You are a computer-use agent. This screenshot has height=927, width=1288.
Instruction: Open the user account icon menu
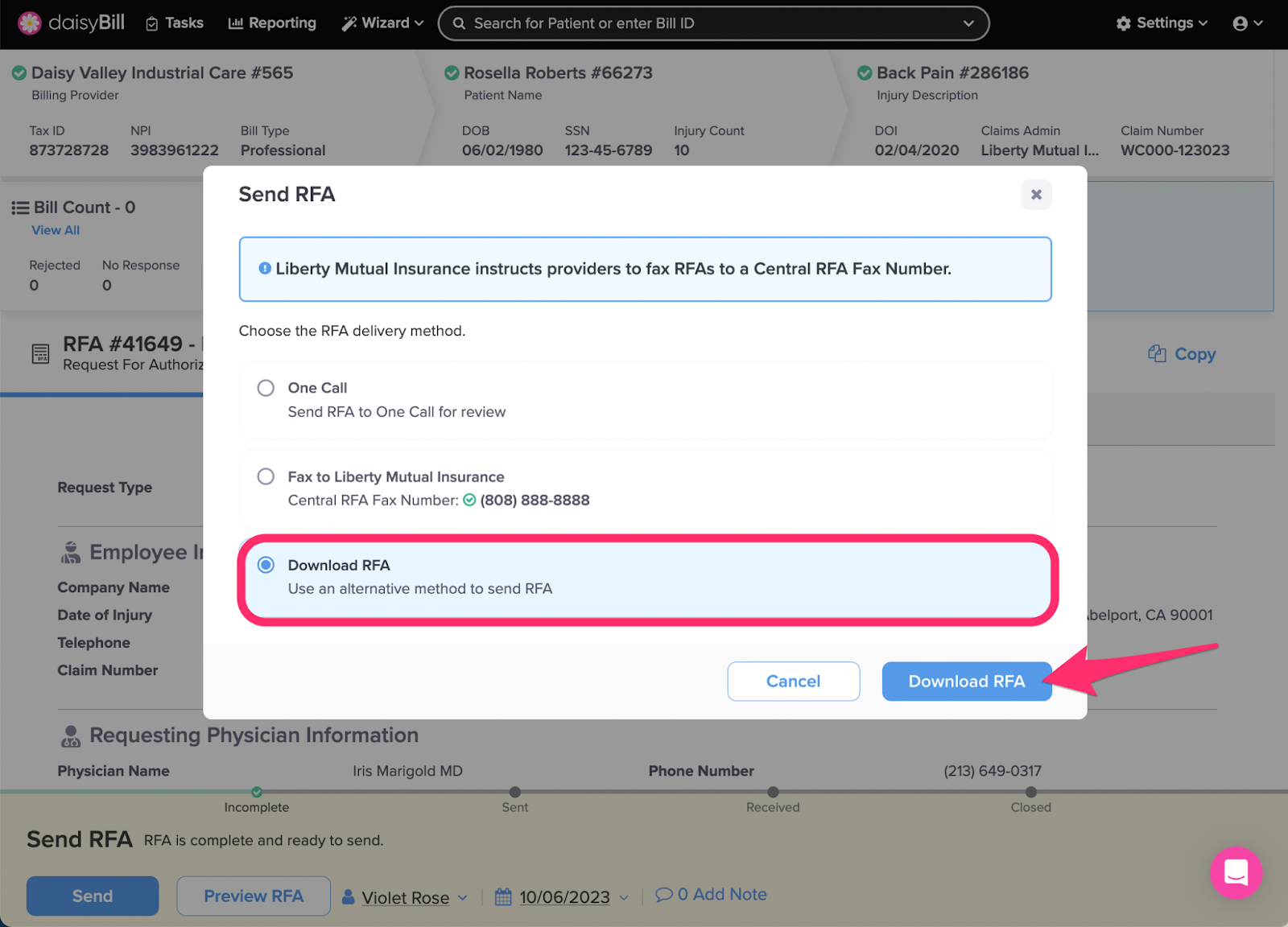[x=1247, y=23]
